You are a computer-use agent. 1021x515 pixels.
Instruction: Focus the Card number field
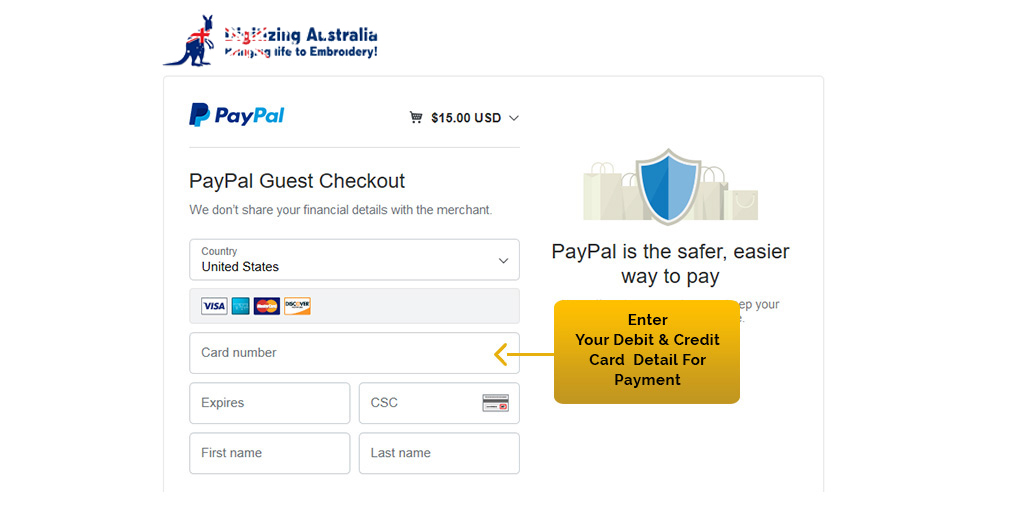(x=340, y=353)
